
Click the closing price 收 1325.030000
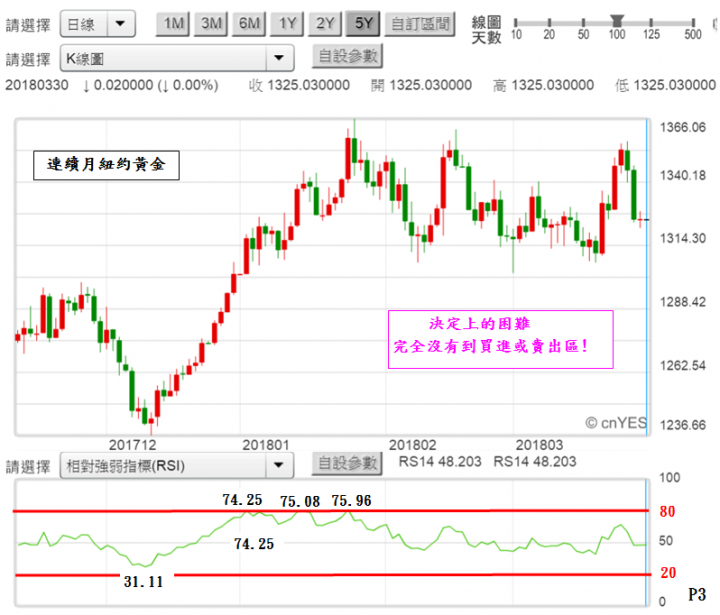tap(299, 85)
